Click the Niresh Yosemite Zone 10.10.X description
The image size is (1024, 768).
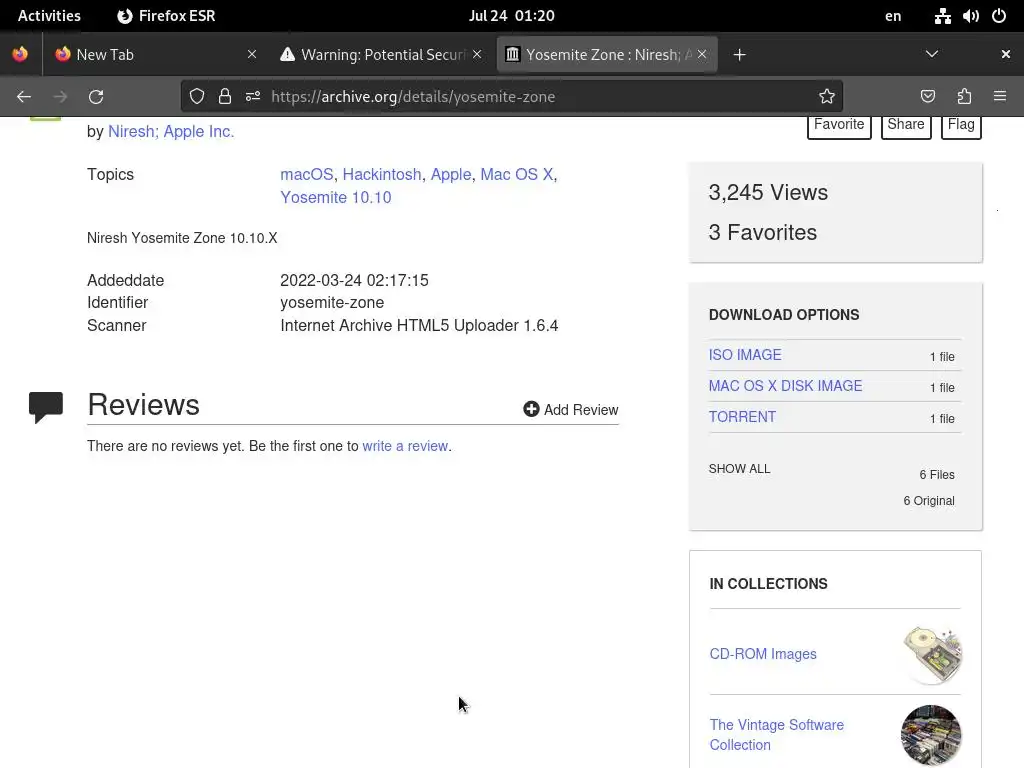(182, 238)
